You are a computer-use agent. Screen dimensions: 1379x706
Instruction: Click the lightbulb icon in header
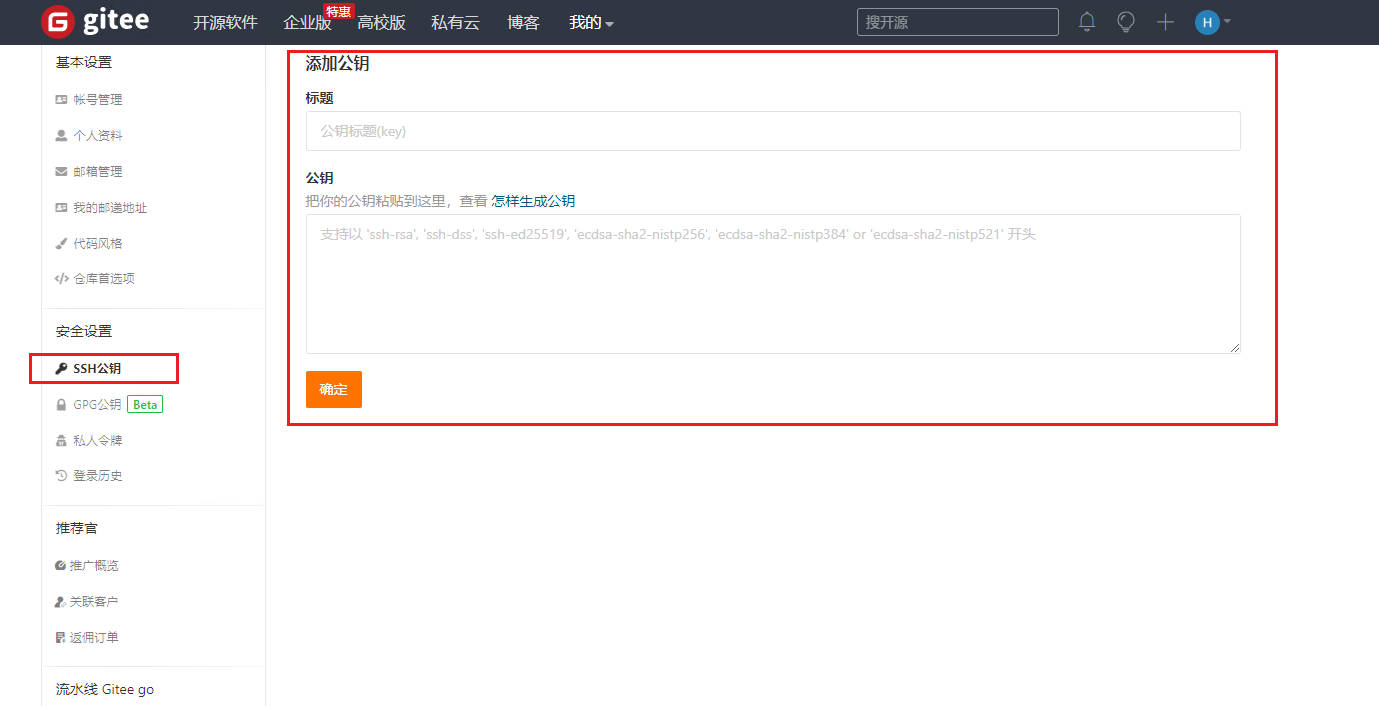point(1126,22)
